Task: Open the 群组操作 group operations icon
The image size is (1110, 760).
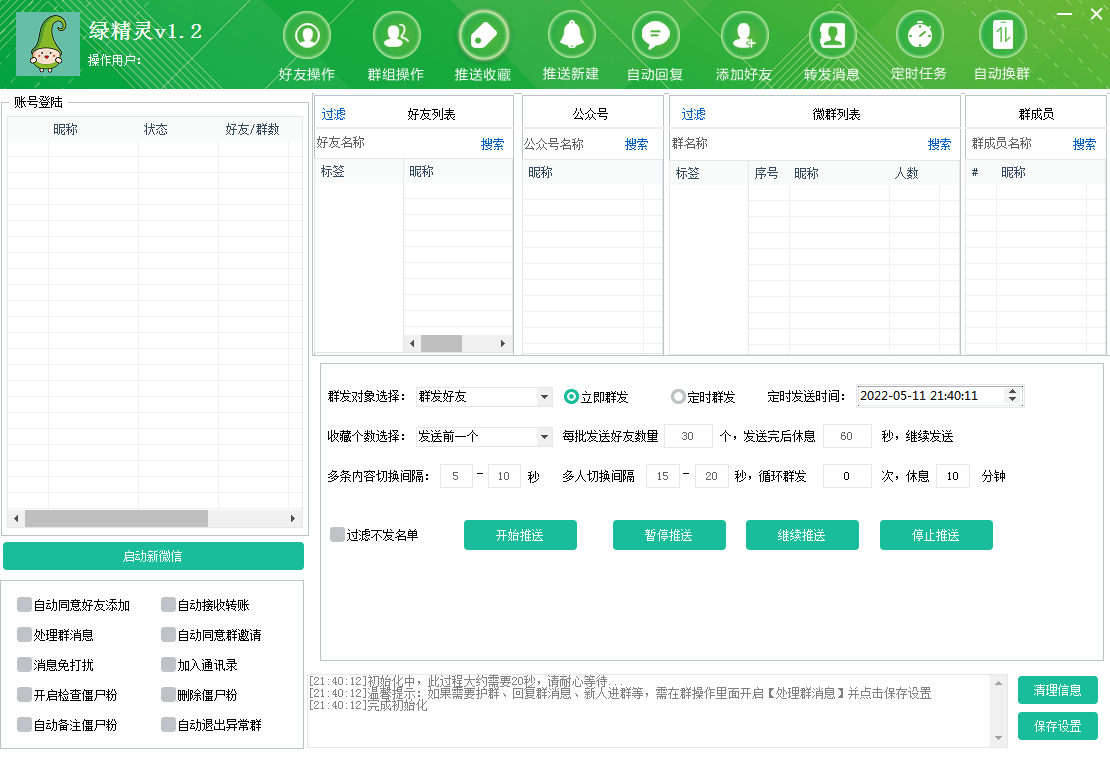Action: pyautogui.click(x=396, y=35)
